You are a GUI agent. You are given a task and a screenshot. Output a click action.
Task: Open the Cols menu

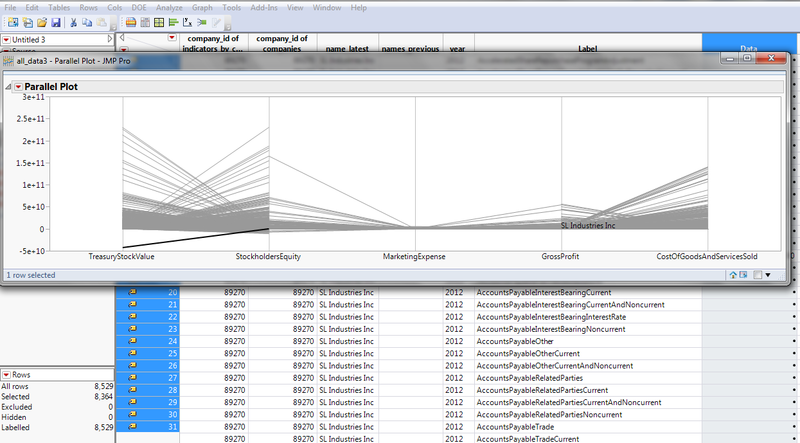pyautogui.click(x=115, y=8)
